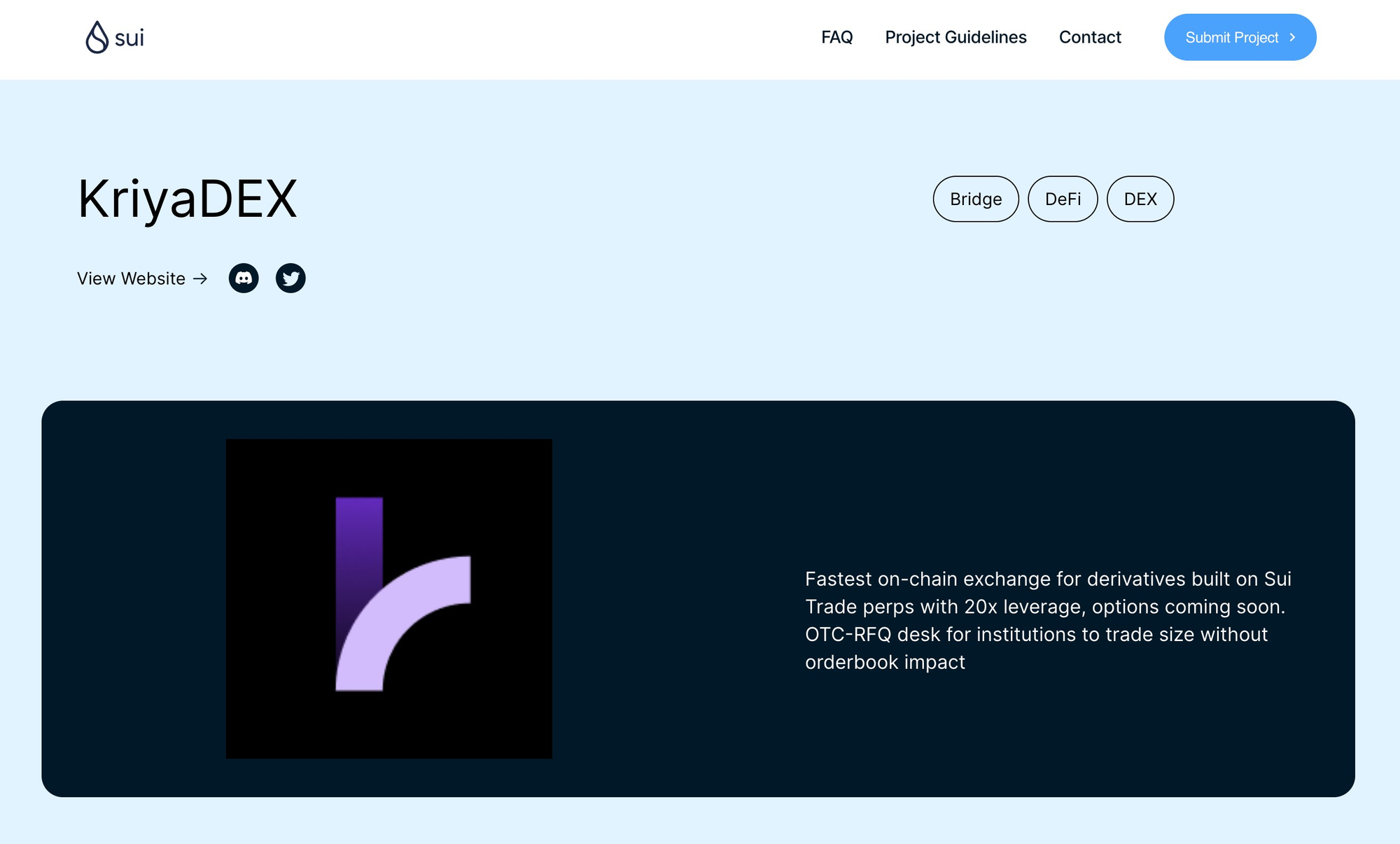Click the Submit Project button

pyautogui.click(x=1240, y=37)
